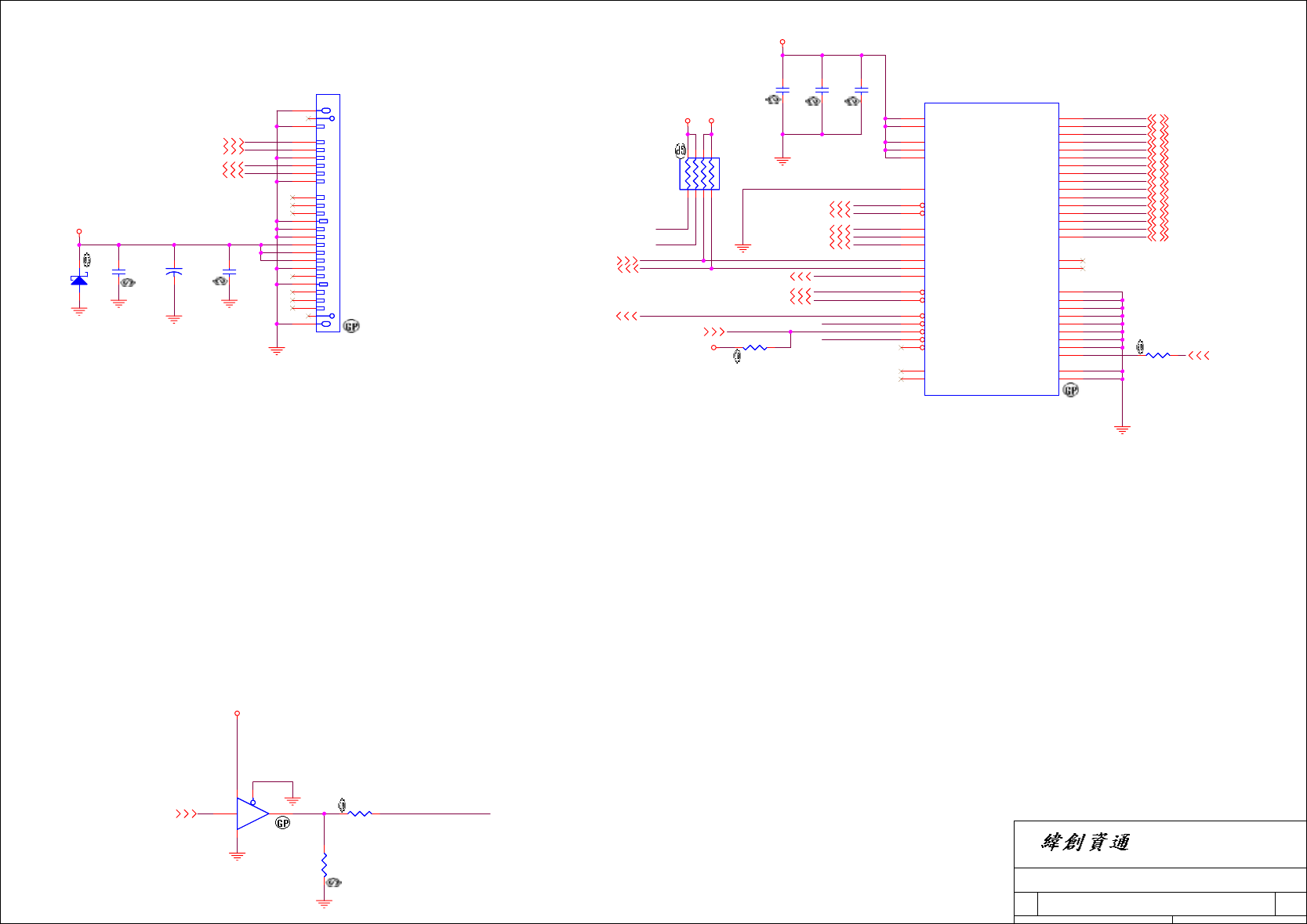Click the GP badge beside the connector
The width and height of the screenshot is (1307, 924).
pos(351,326)
